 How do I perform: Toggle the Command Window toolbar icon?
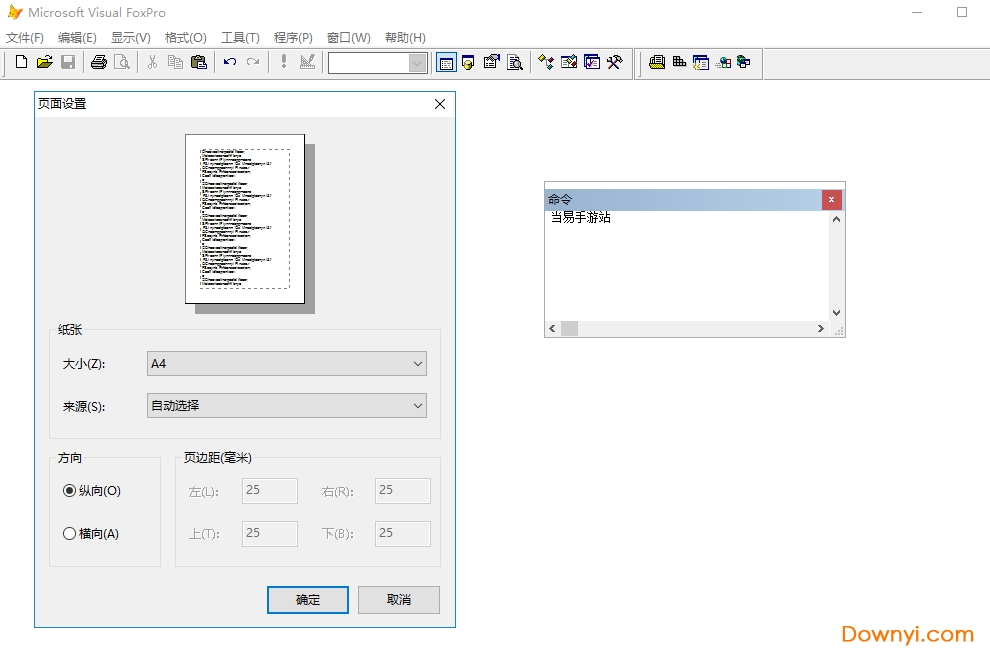446,63
